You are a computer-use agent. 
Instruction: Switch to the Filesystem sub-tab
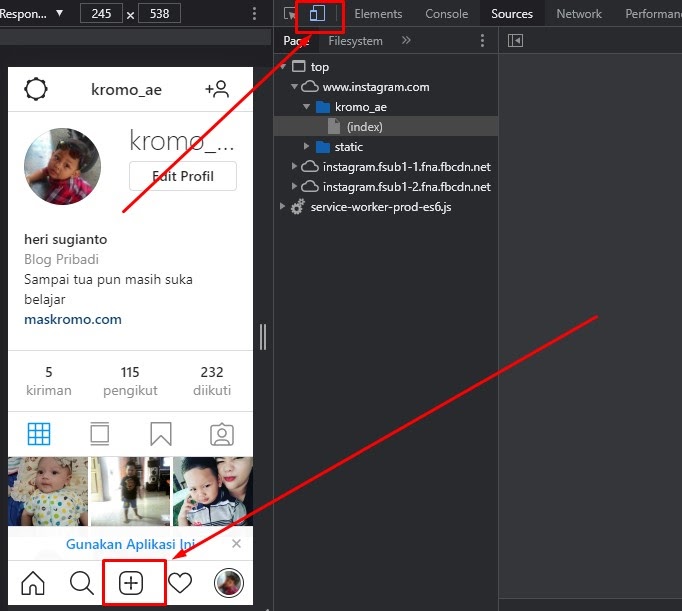tap(355, 41)
